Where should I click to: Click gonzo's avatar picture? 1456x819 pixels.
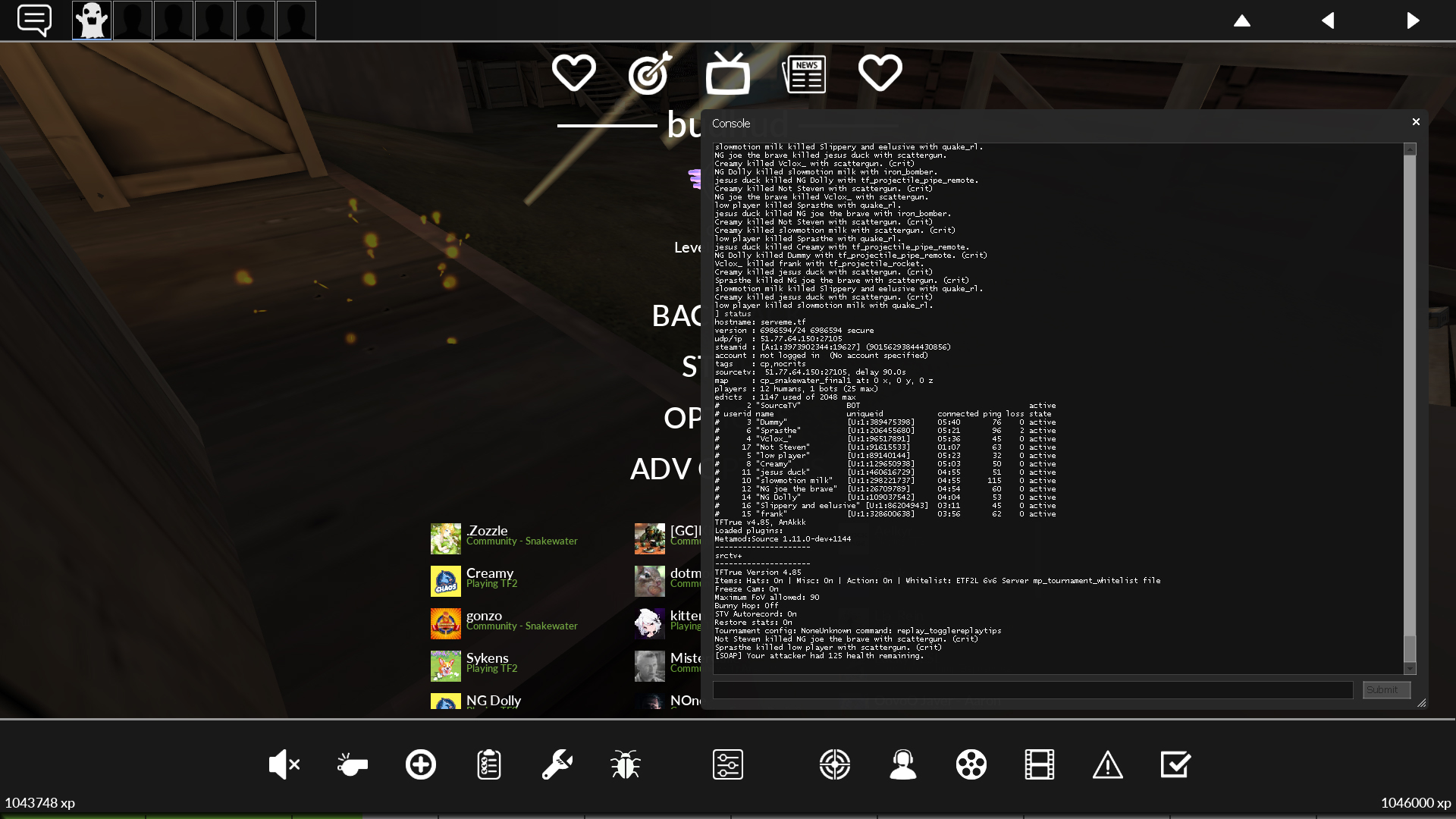(446, 624)
